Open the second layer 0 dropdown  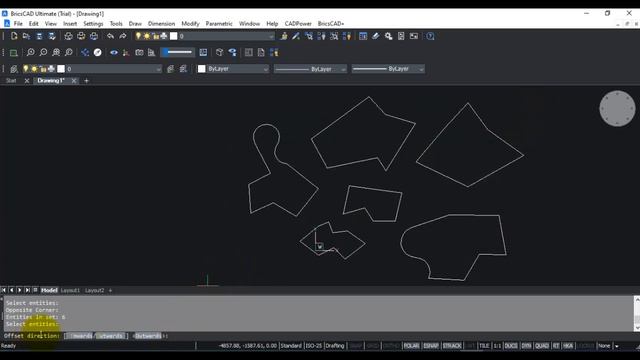point(158,69)
